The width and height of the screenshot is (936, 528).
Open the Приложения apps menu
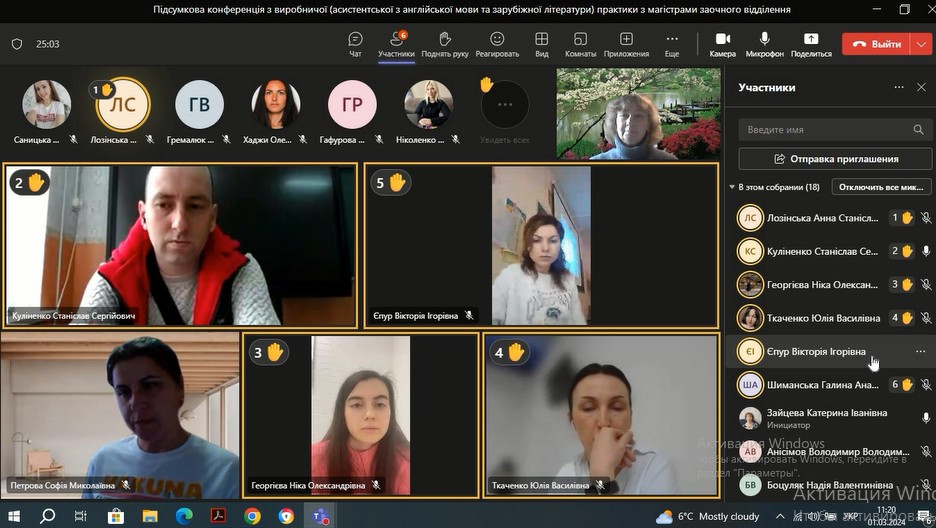pyautogui.click(x=626, y=44)
